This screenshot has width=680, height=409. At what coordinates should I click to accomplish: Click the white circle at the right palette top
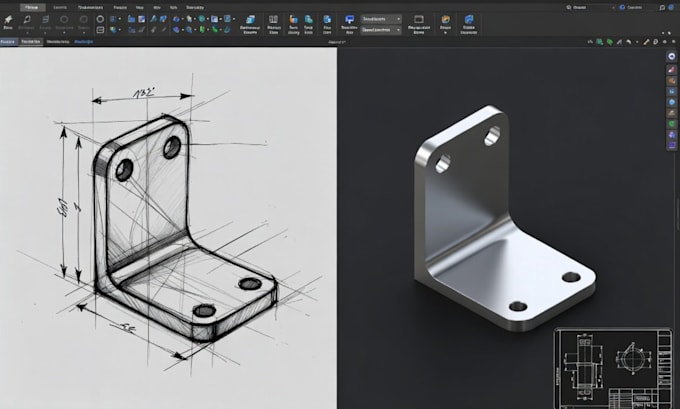(x=672, y=56)
